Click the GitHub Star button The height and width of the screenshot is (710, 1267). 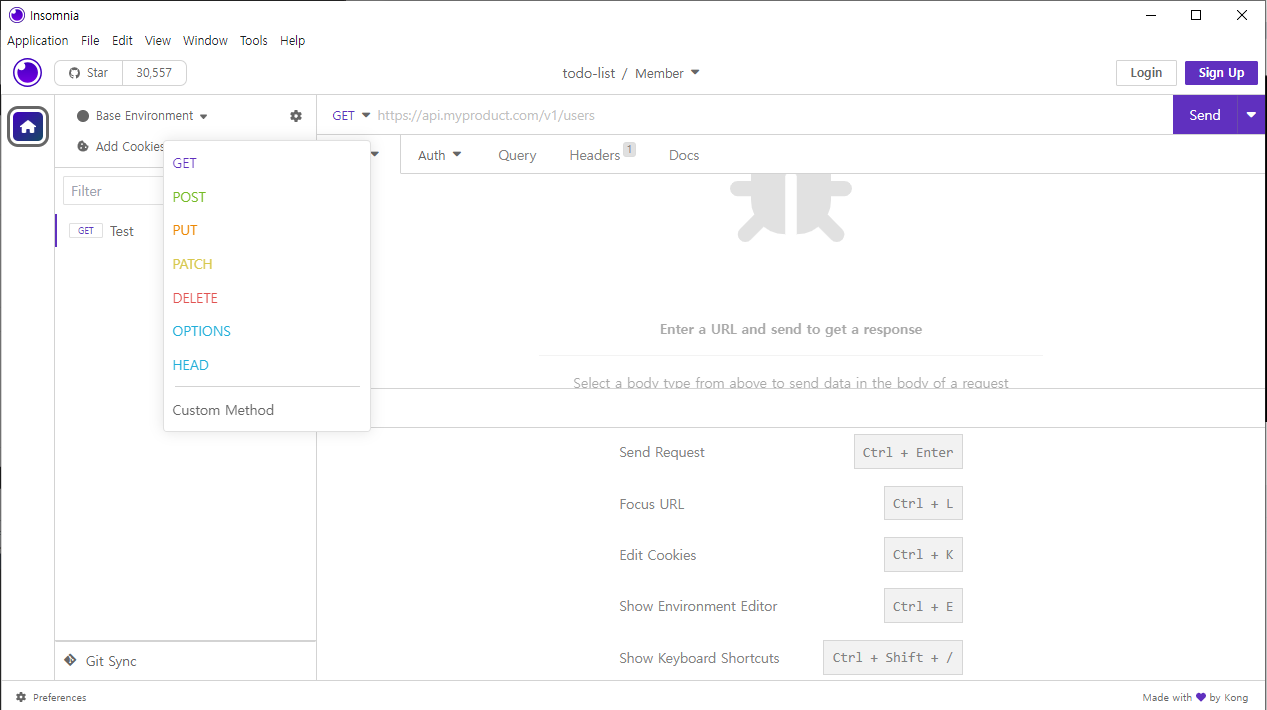(88, 73)
